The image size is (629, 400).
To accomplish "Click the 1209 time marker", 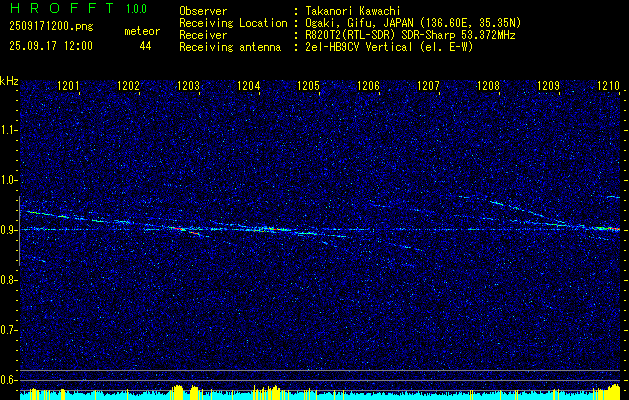I will (548, 86).
